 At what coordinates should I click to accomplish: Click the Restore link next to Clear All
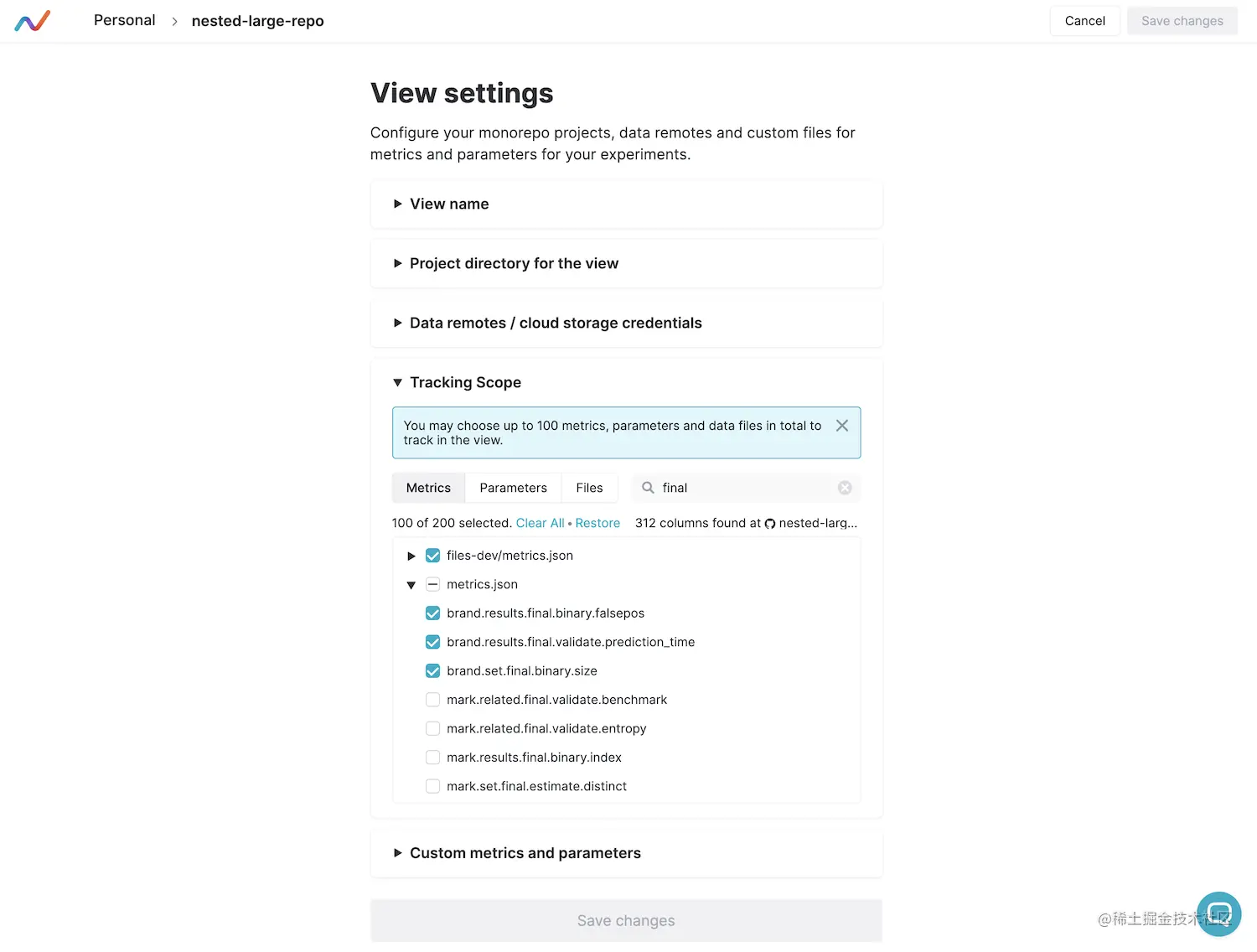(x=597, y=522)
